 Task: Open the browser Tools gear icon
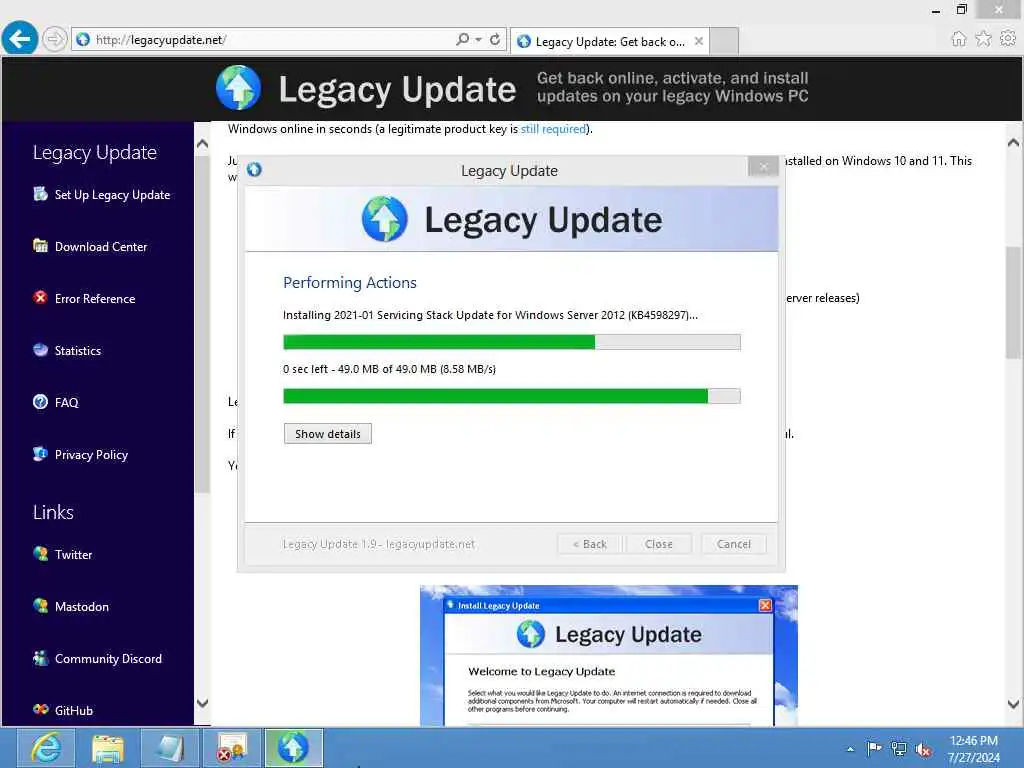(x=1008, y=39)
